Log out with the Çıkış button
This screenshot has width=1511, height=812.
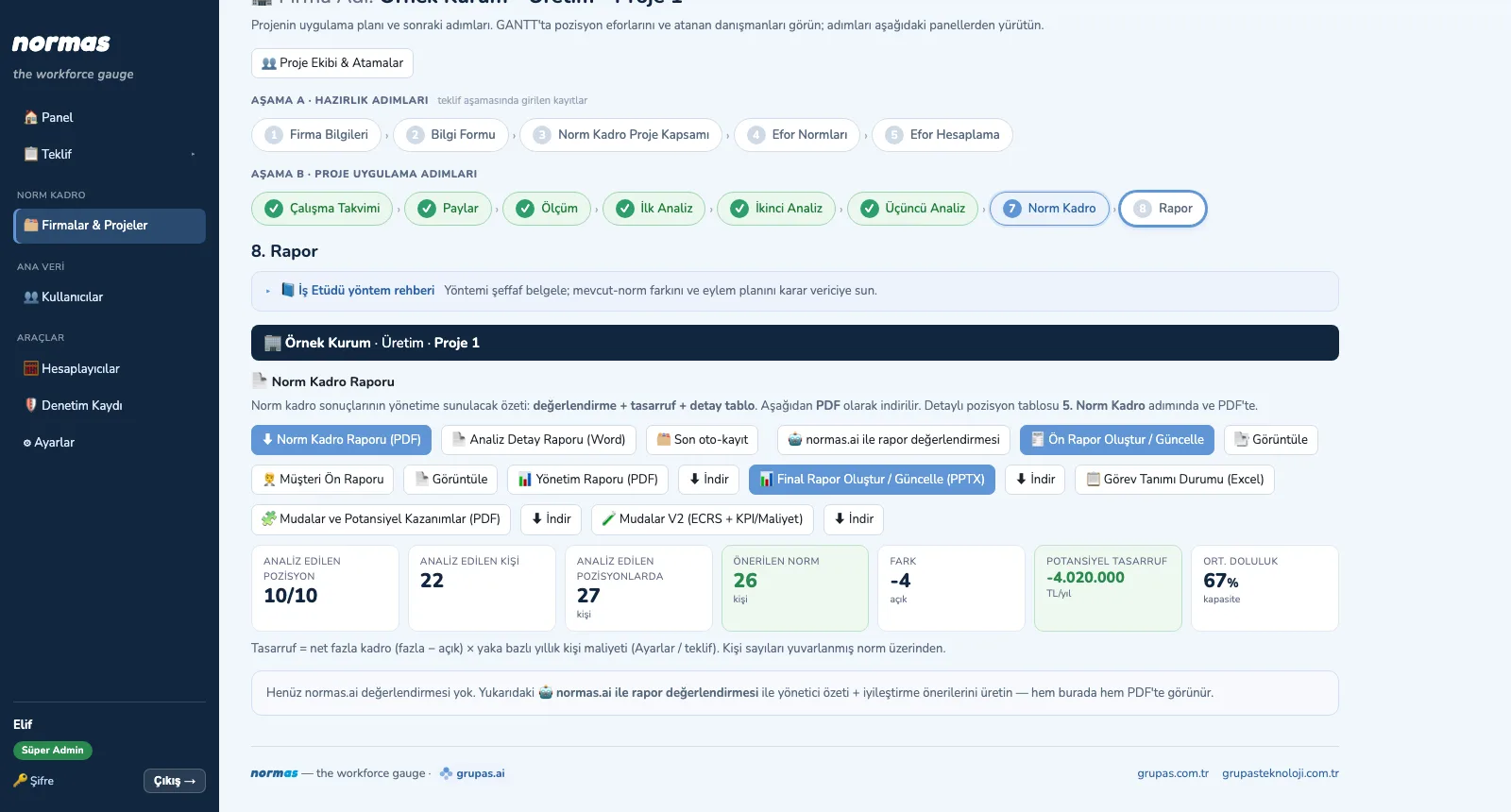[x=175, y=781]
